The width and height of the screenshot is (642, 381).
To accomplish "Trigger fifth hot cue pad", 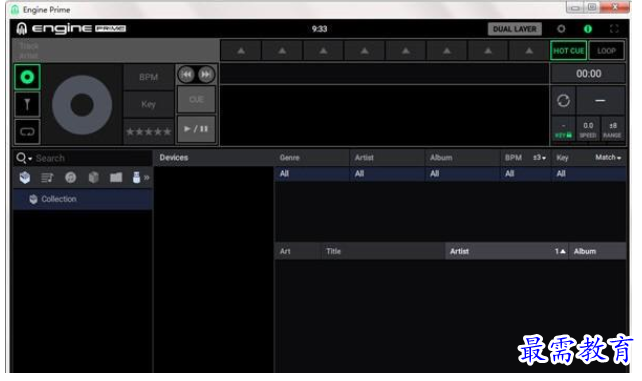I will (406, 51).
